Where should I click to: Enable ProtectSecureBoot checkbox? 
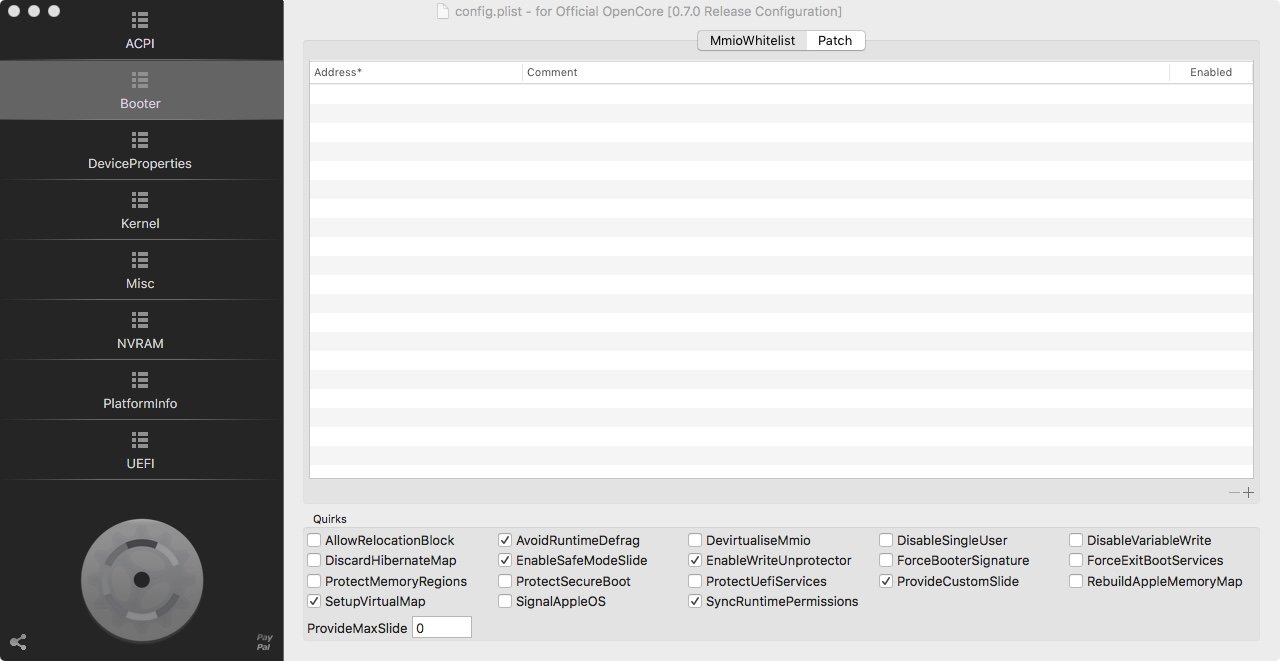coord(506,581)
